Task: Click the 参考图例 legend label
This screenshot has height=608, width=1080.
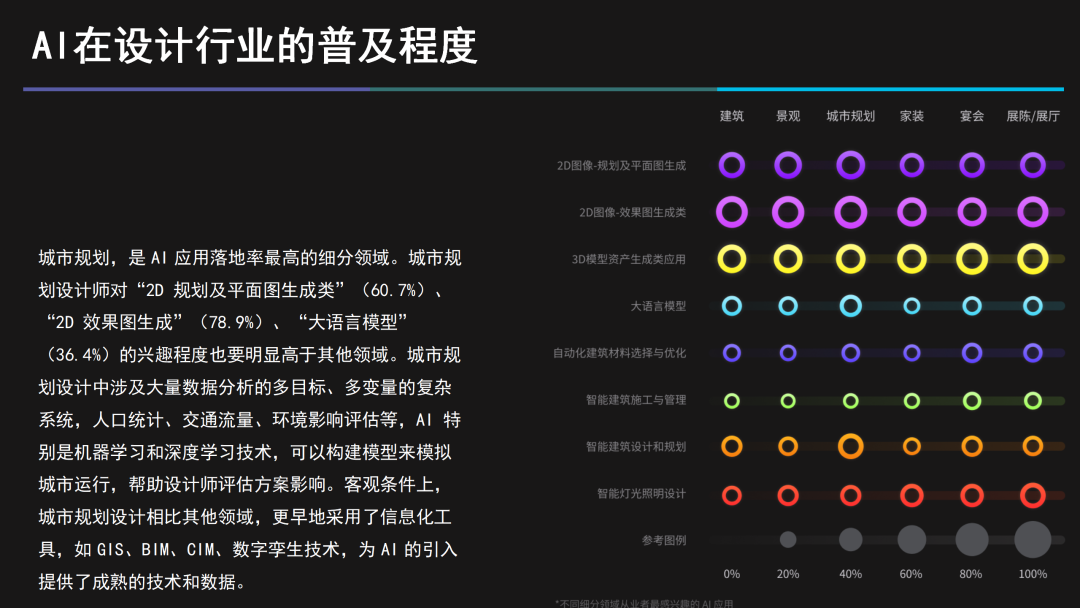Action: coord(664,540)
